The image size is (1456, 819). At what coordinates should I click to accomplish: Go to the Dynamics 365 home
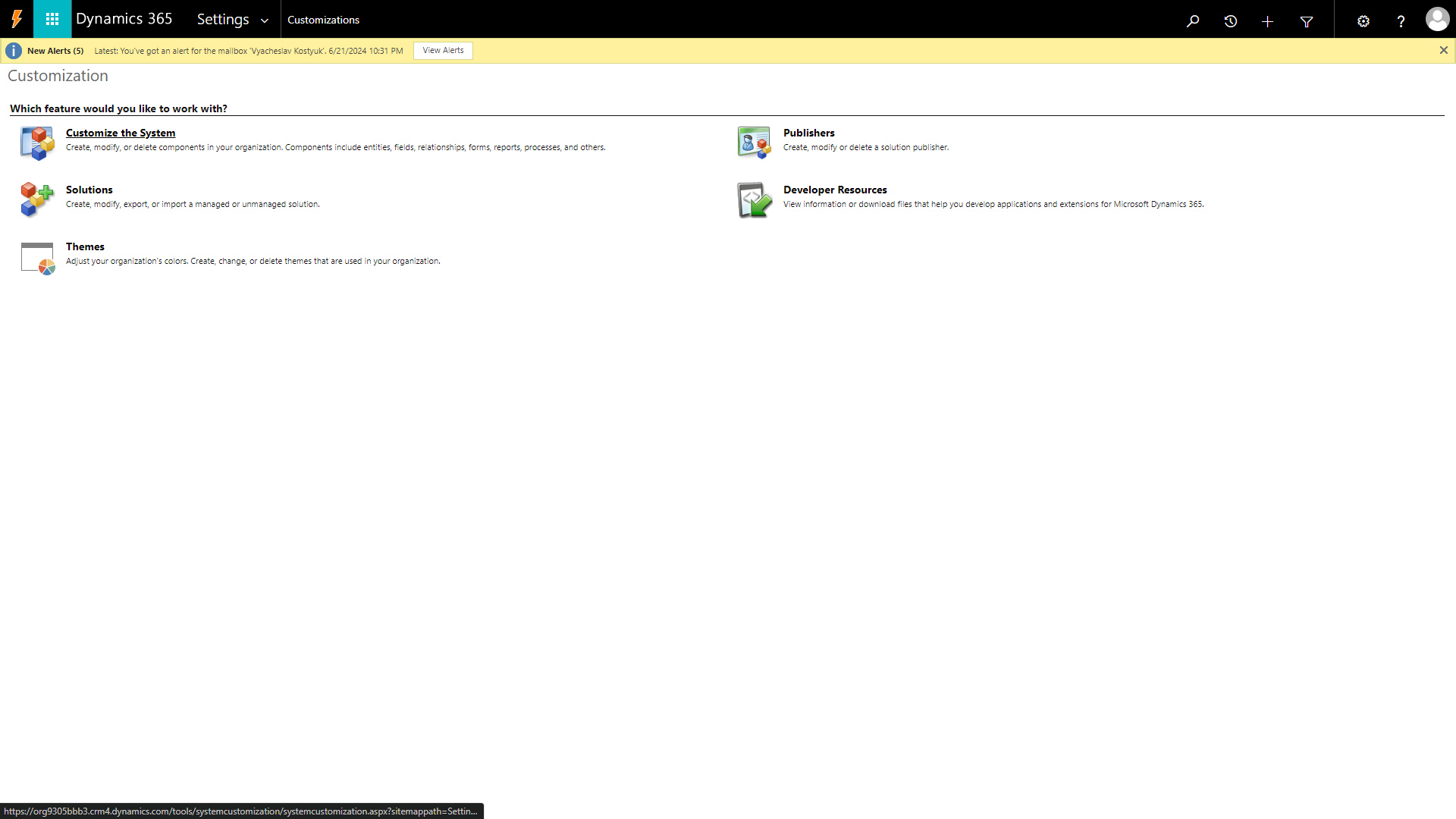[x=124, y=19]
